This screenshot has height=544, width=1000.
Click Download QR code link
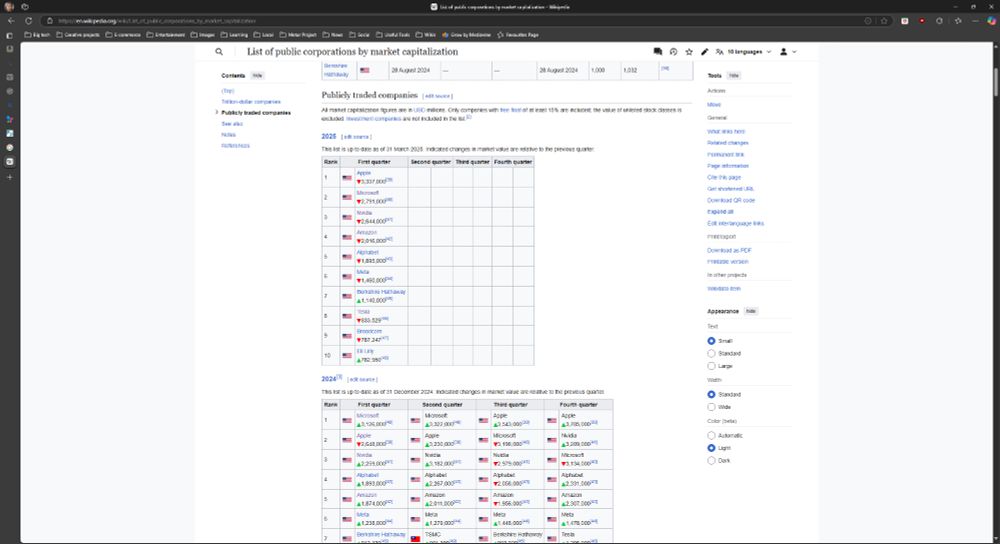pyautogui.click(x=731, y=200)
